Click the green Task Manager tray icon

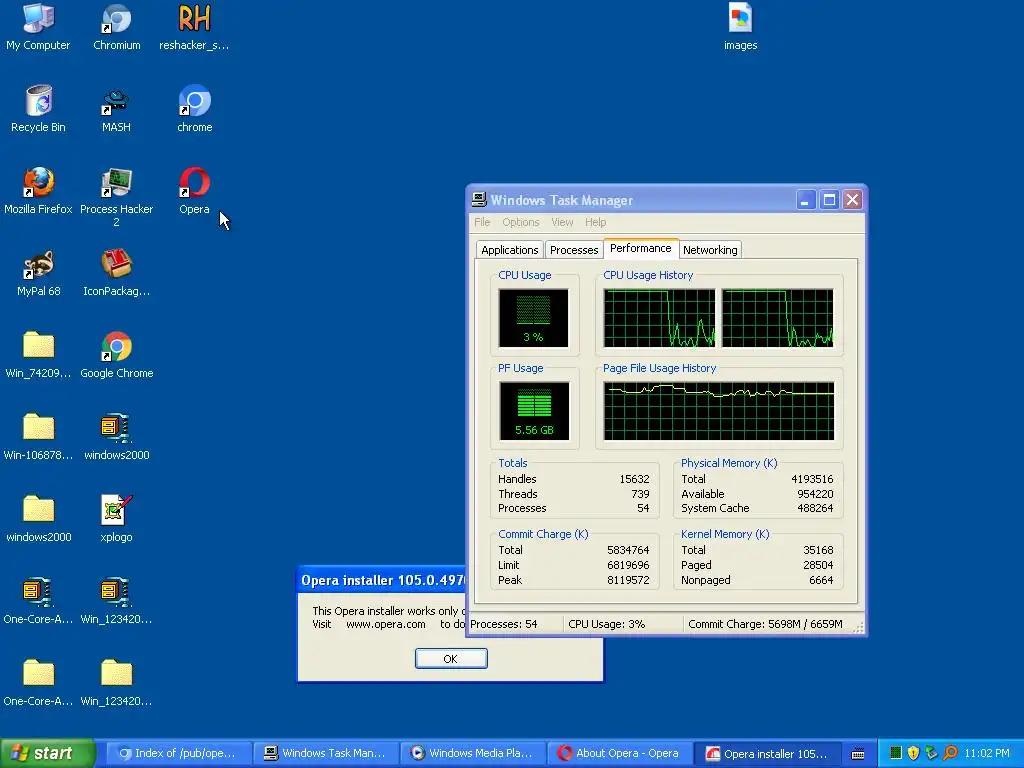896,753
